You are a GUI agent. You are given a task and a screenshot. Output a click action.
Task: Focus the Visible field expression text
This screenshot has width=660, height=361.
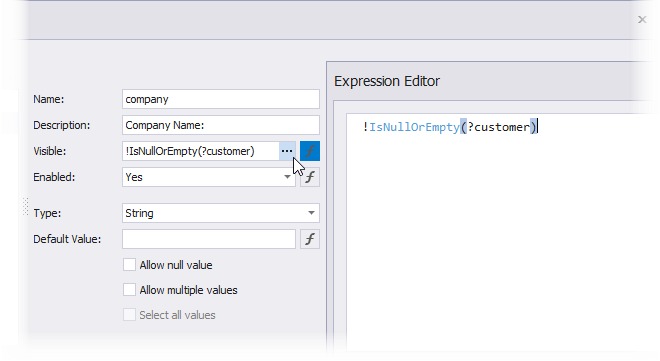pos(201,151)
